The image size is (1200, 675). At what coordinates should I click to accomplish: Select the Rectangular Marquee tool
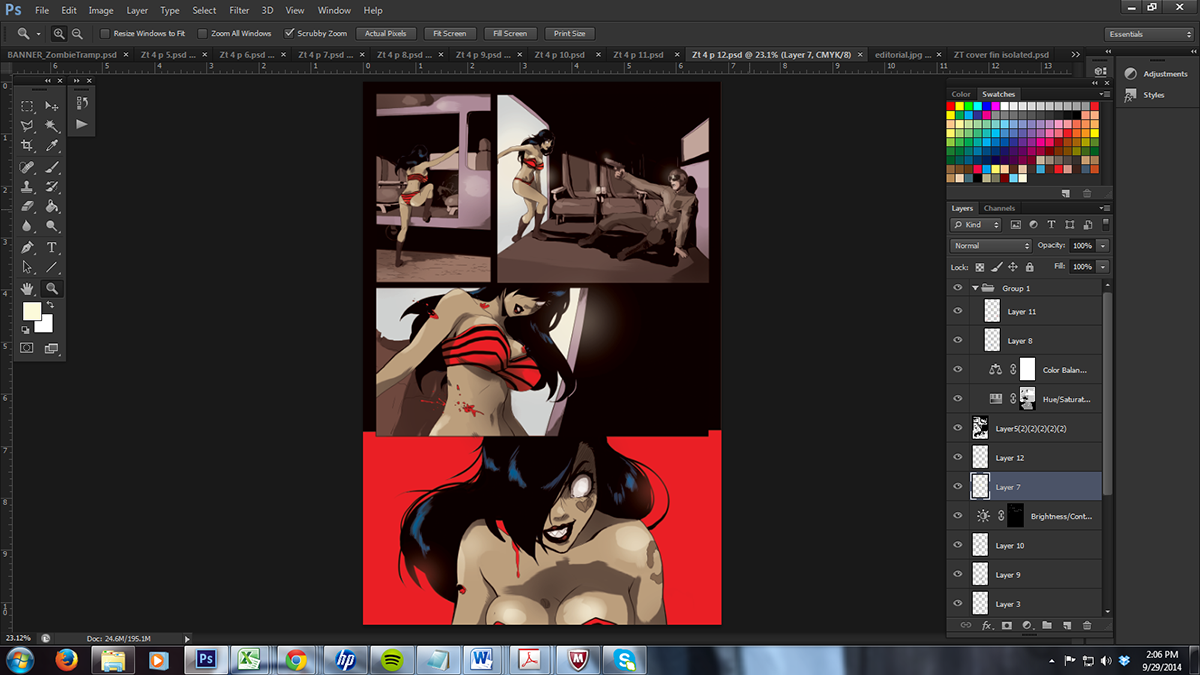28,106
